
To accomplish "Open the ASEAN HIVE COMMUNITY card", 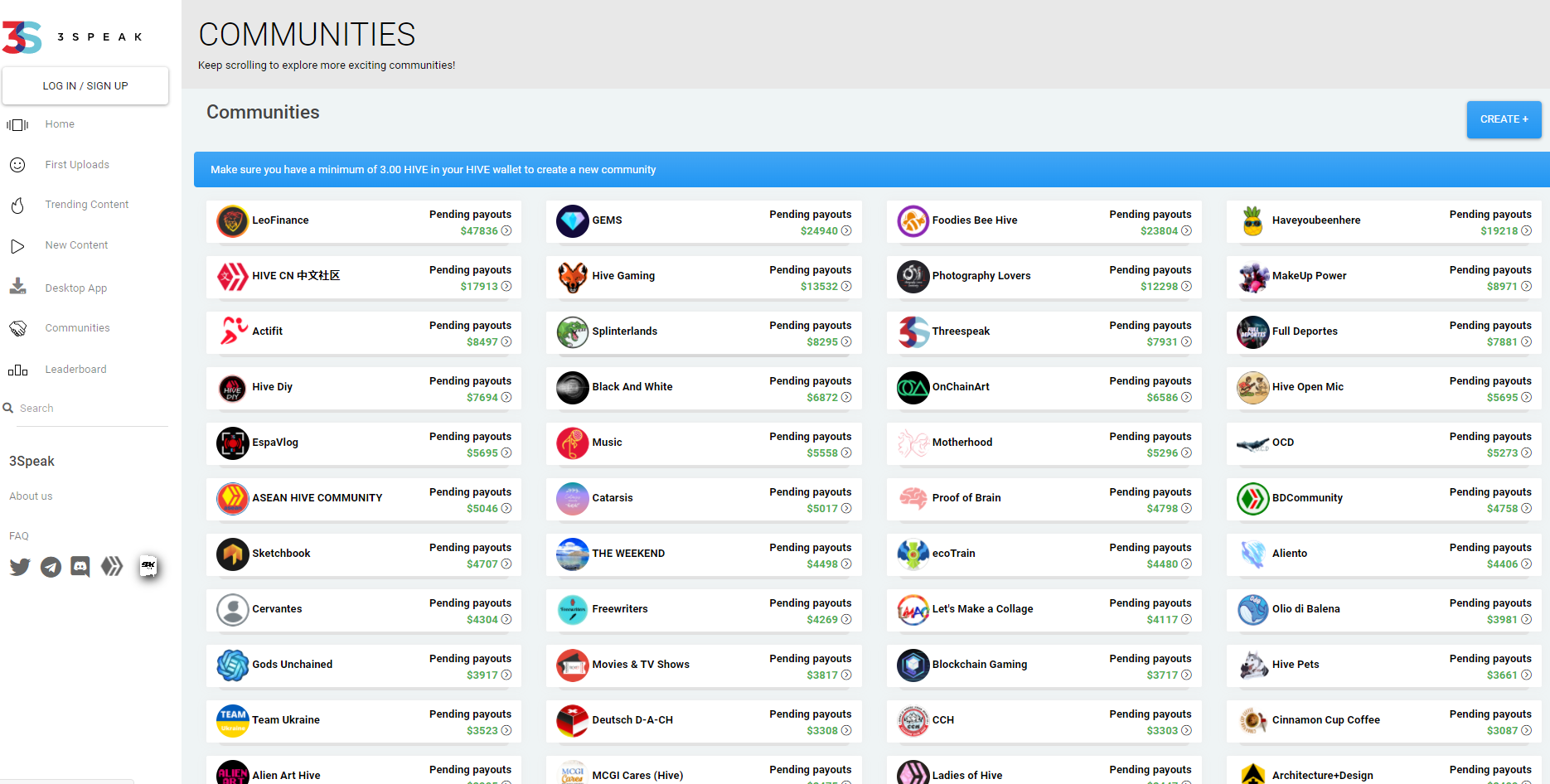I will 364,499.
